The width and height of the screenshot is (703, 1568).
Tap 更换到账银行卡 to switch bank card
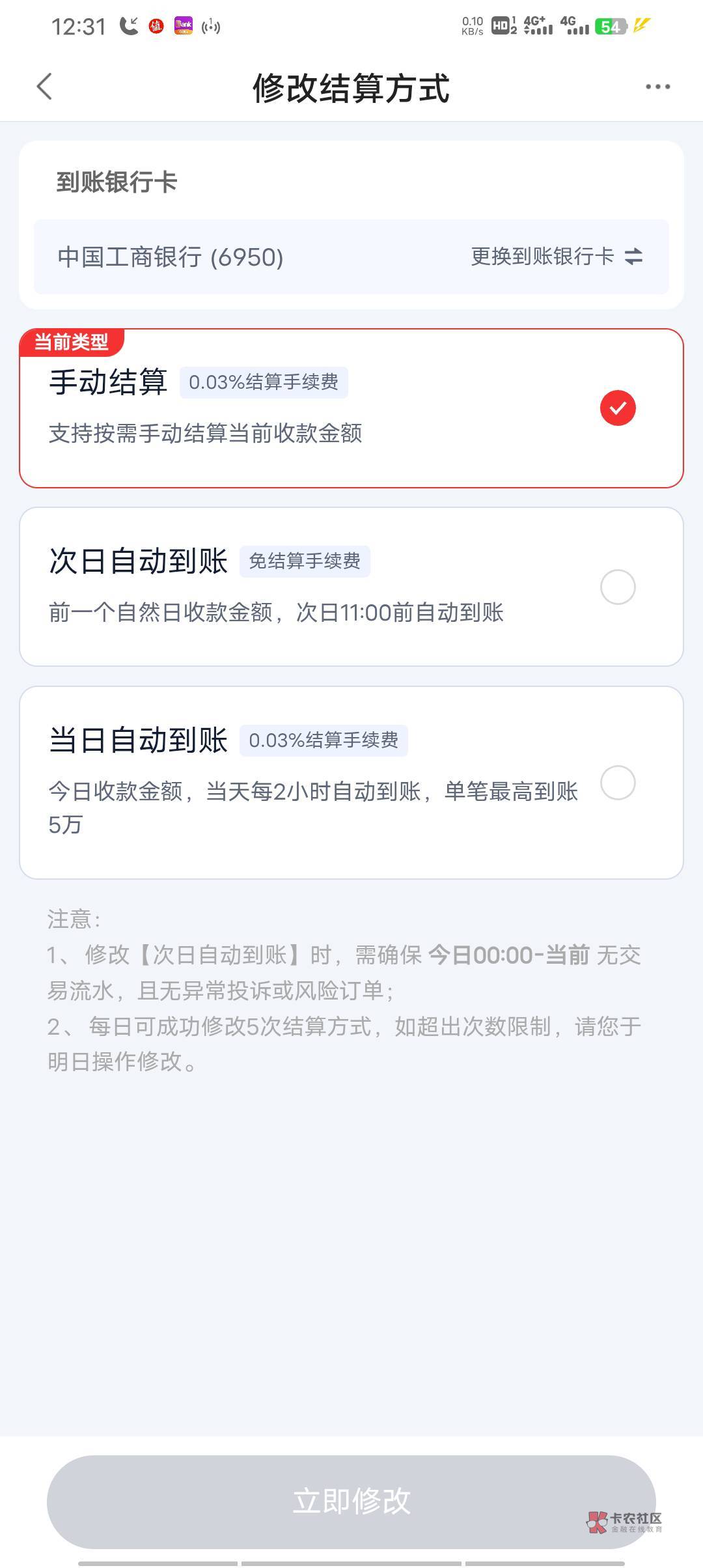pyautogui.click(x=542, y=257)
